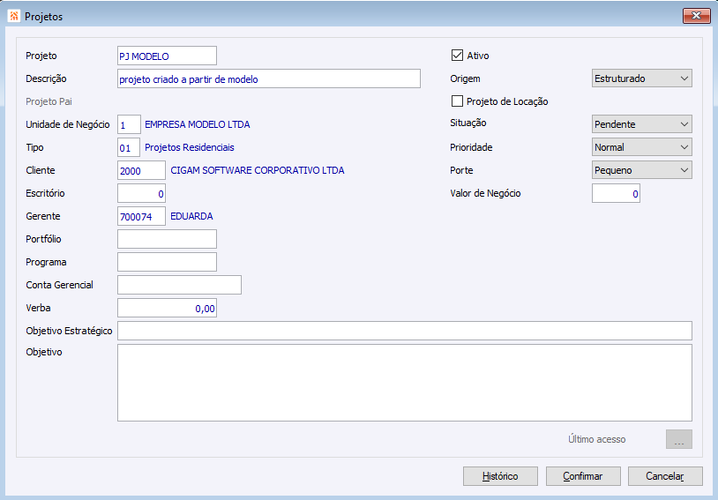Click the Confirmar button
Image resolution: width=718 pixels, height=500 pixels.
click(x=583, y=476)
